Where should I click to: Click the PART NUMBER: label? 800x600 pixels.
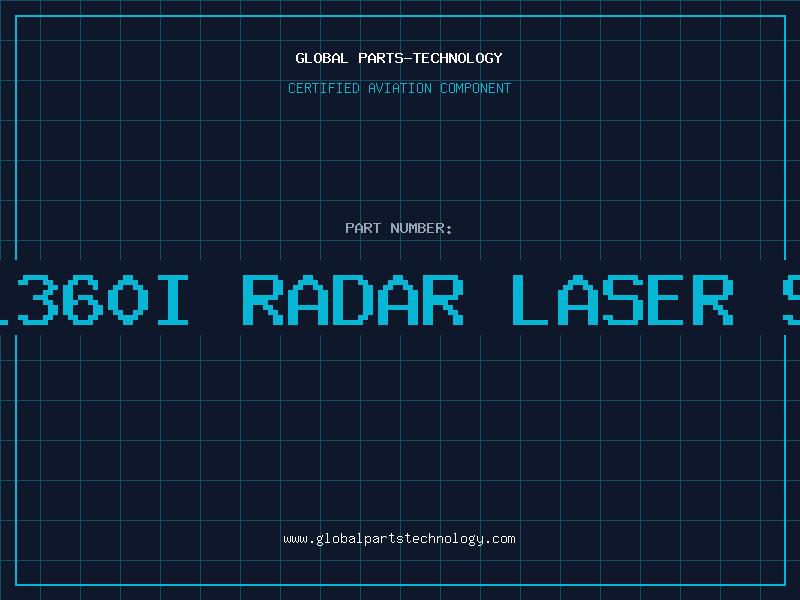398,228
